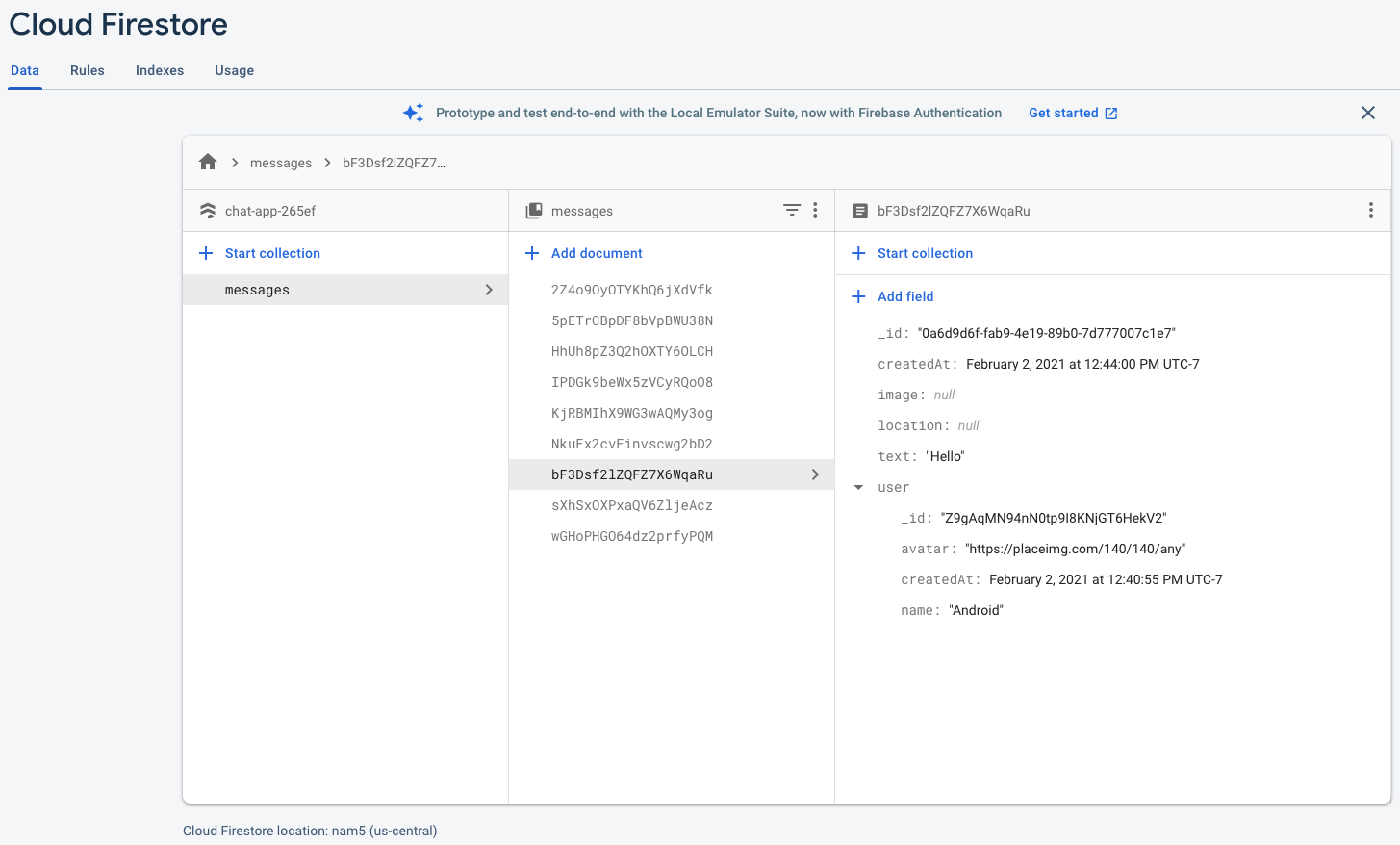Collapse the user map field

[x=858, y=487]
